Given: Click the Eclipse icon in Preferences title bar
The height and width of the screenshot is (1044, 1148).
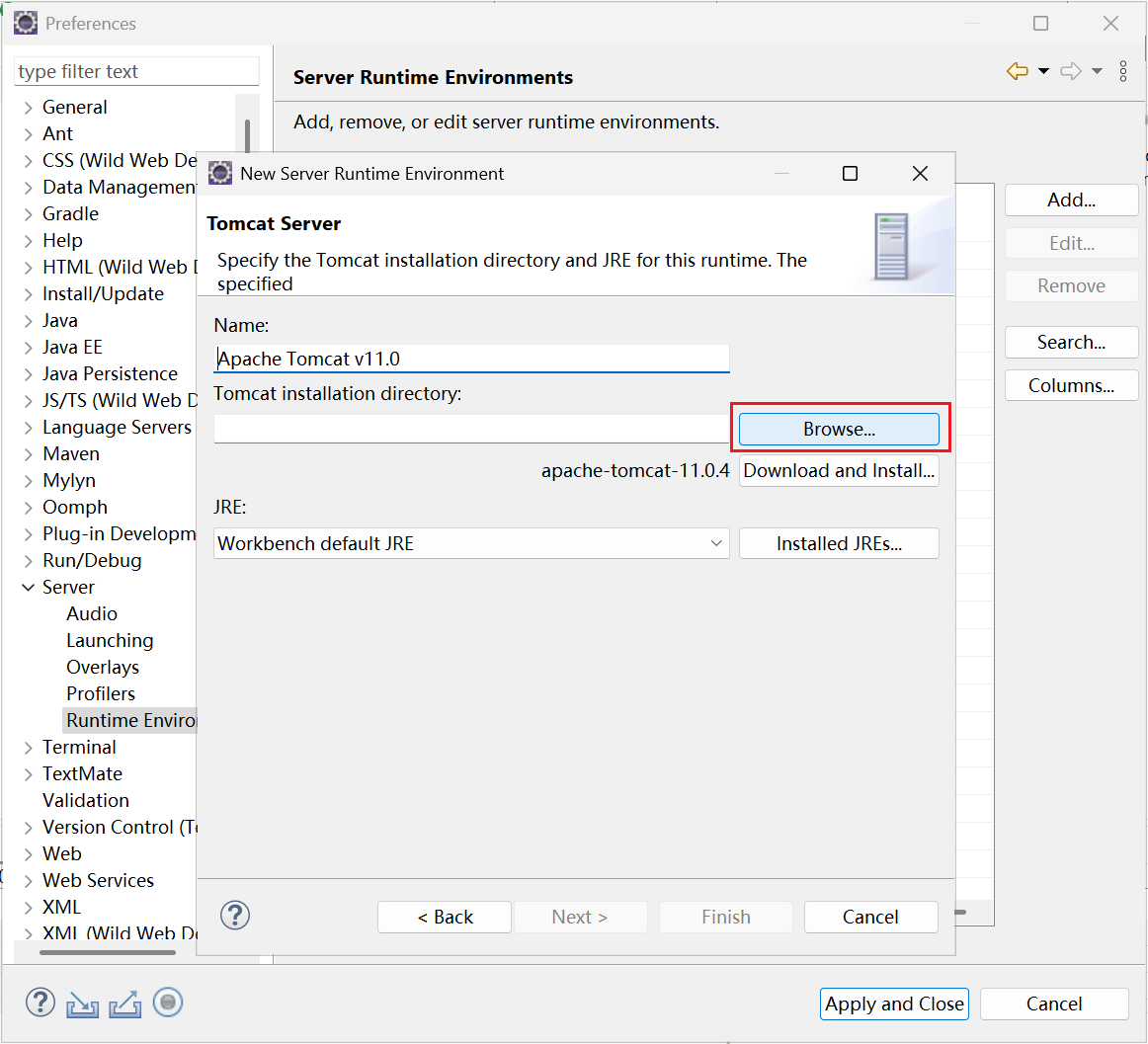Looking at the screenshot, I should 26,23.
